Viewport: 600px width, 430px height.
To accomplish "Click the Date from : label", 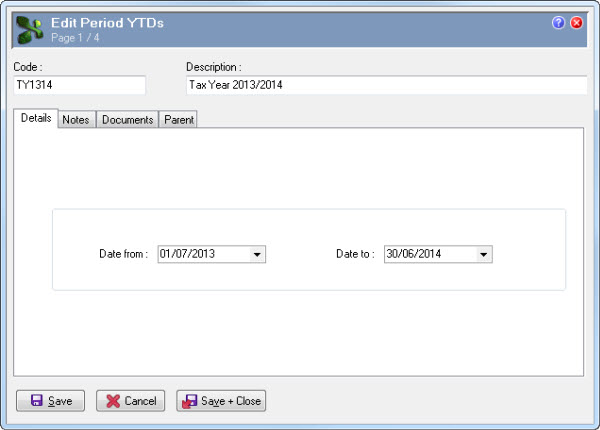I will click(123, 254).
